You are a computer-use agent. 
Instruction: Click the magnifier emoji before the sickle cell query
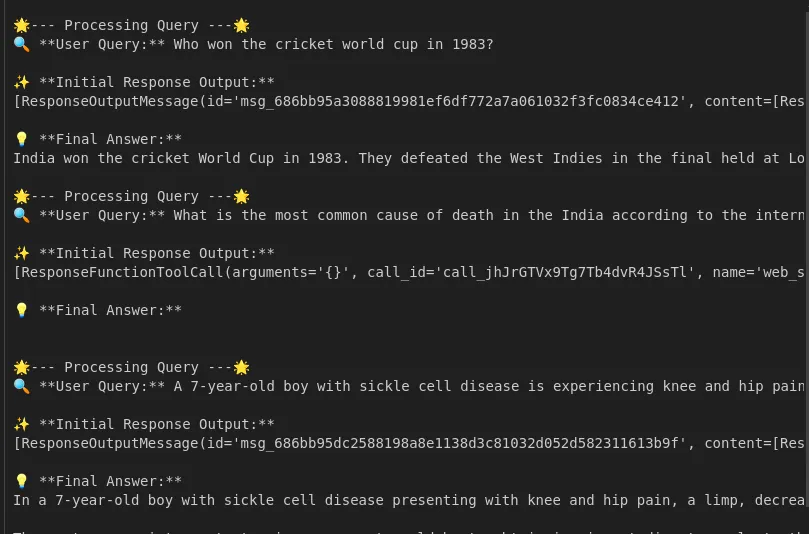[x=22, y=386]
